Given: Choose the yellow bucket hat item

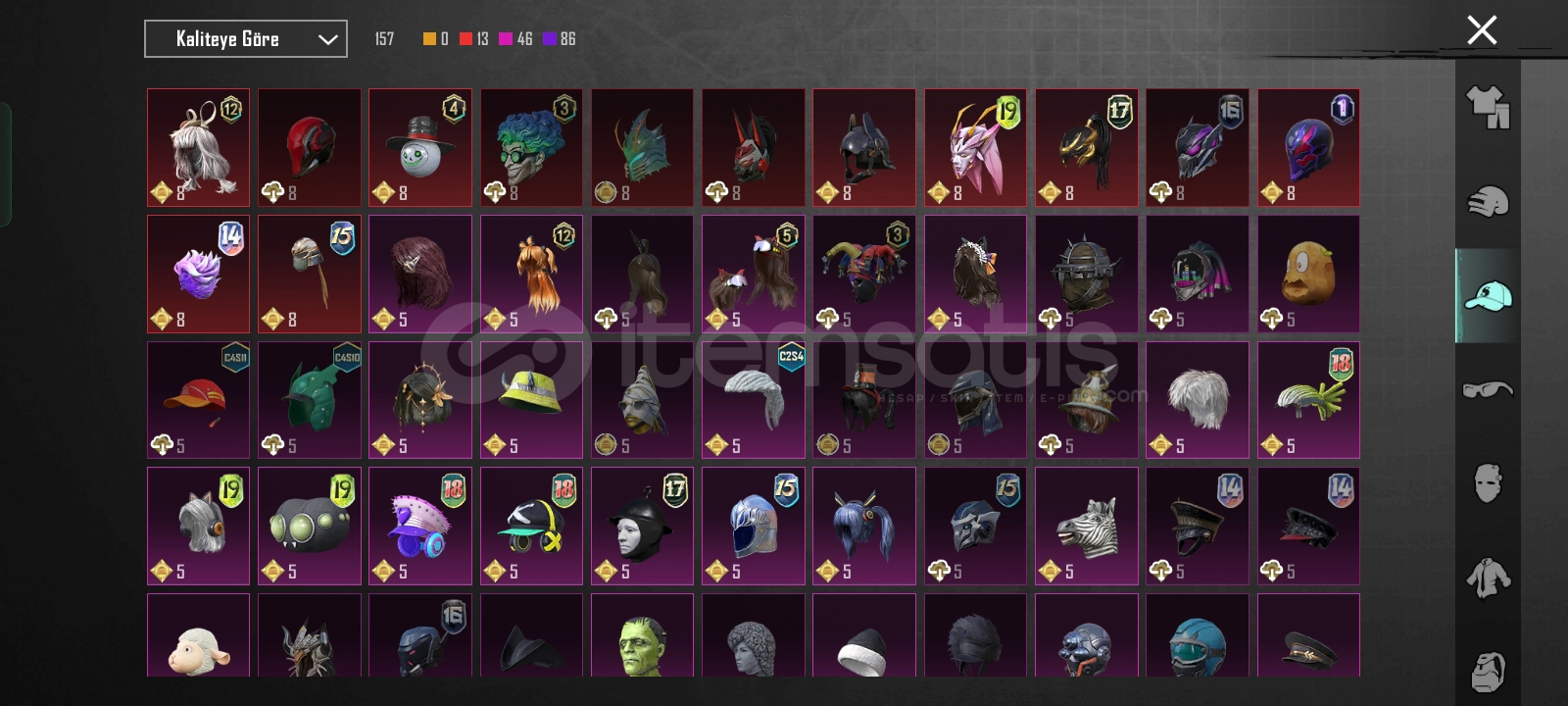Looking at the screenshot, I should pyautogui.click(x=531, y=400).
